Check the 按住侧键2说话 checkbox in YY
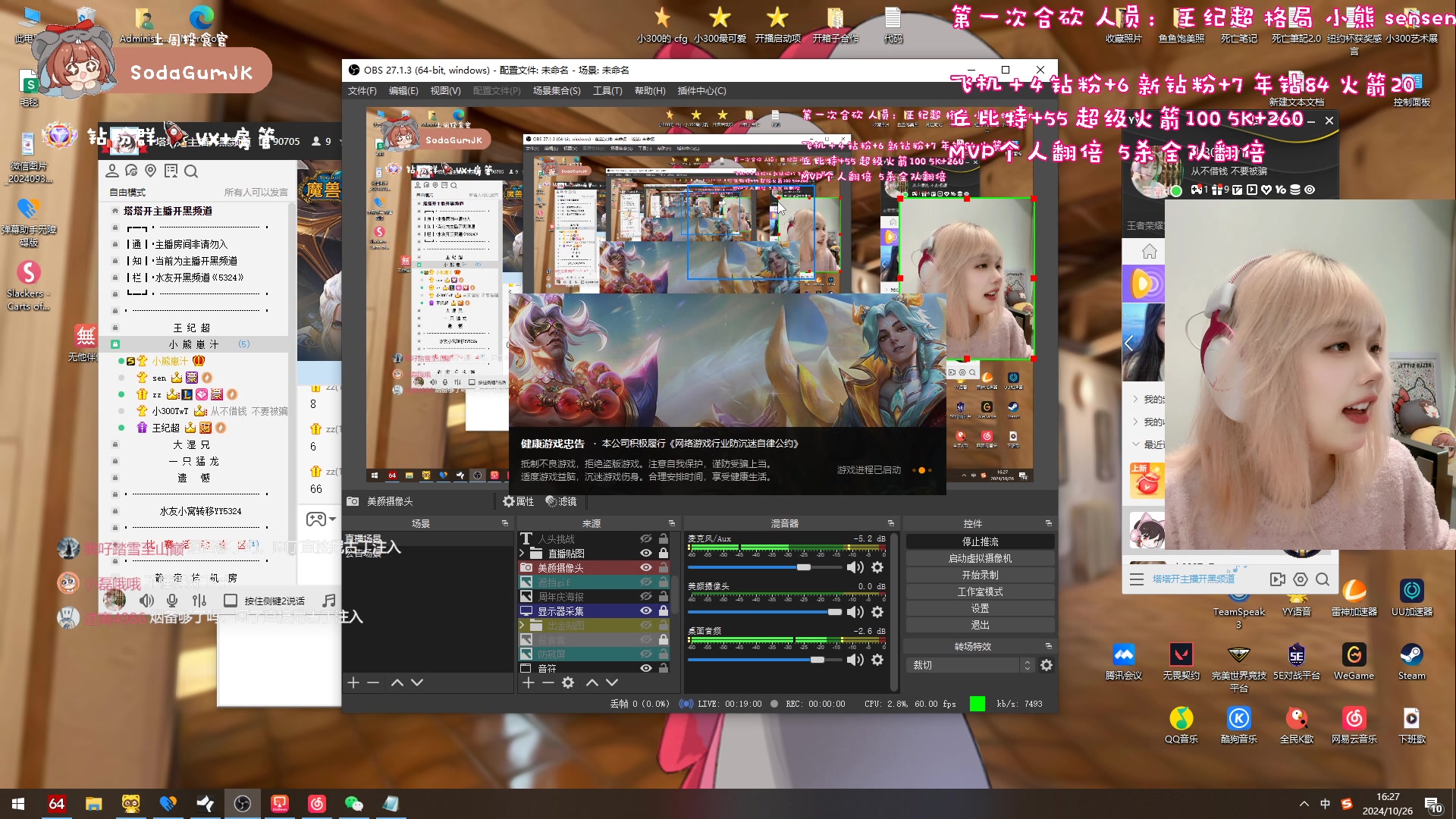The height and width of the screenshot is (819, 1456). 231,601
